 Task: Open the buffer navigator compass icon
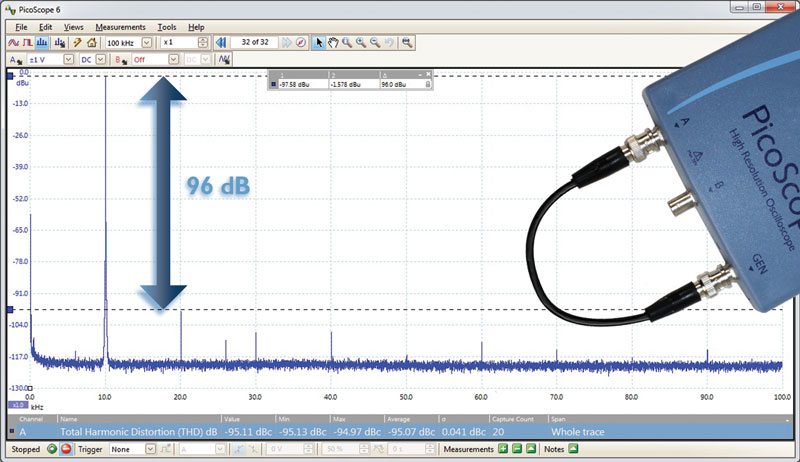pyautogui.click(x=300, y=43)
